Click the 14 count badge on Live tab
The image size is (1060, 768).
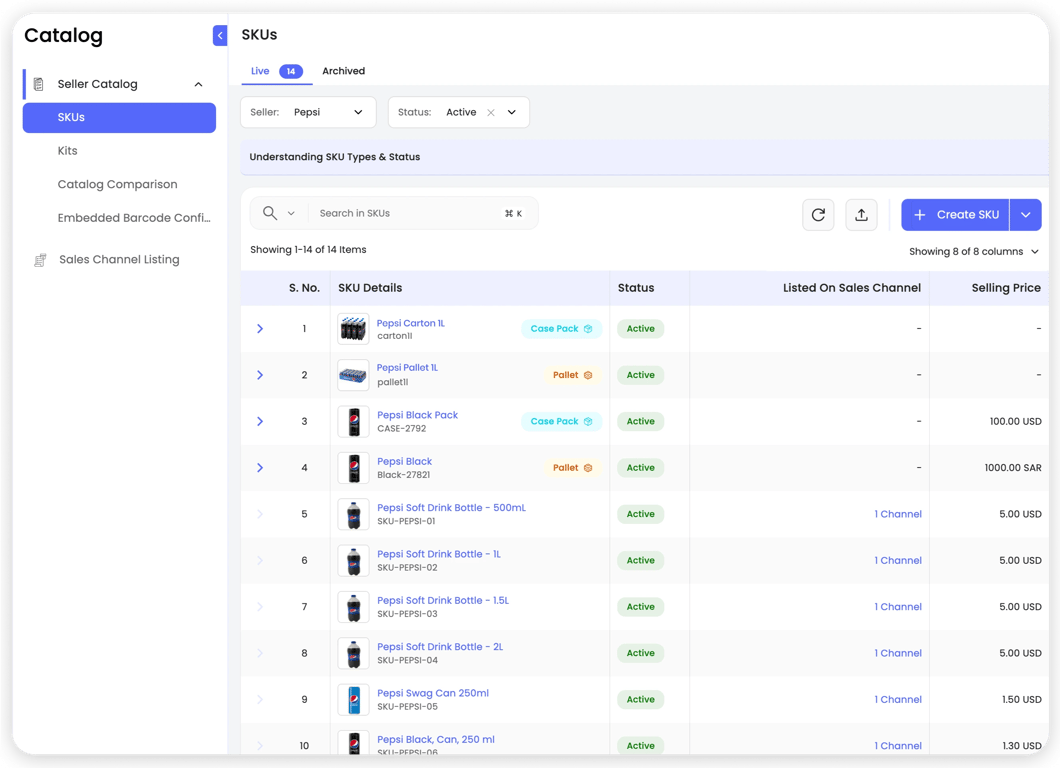(x=291, y=72)
